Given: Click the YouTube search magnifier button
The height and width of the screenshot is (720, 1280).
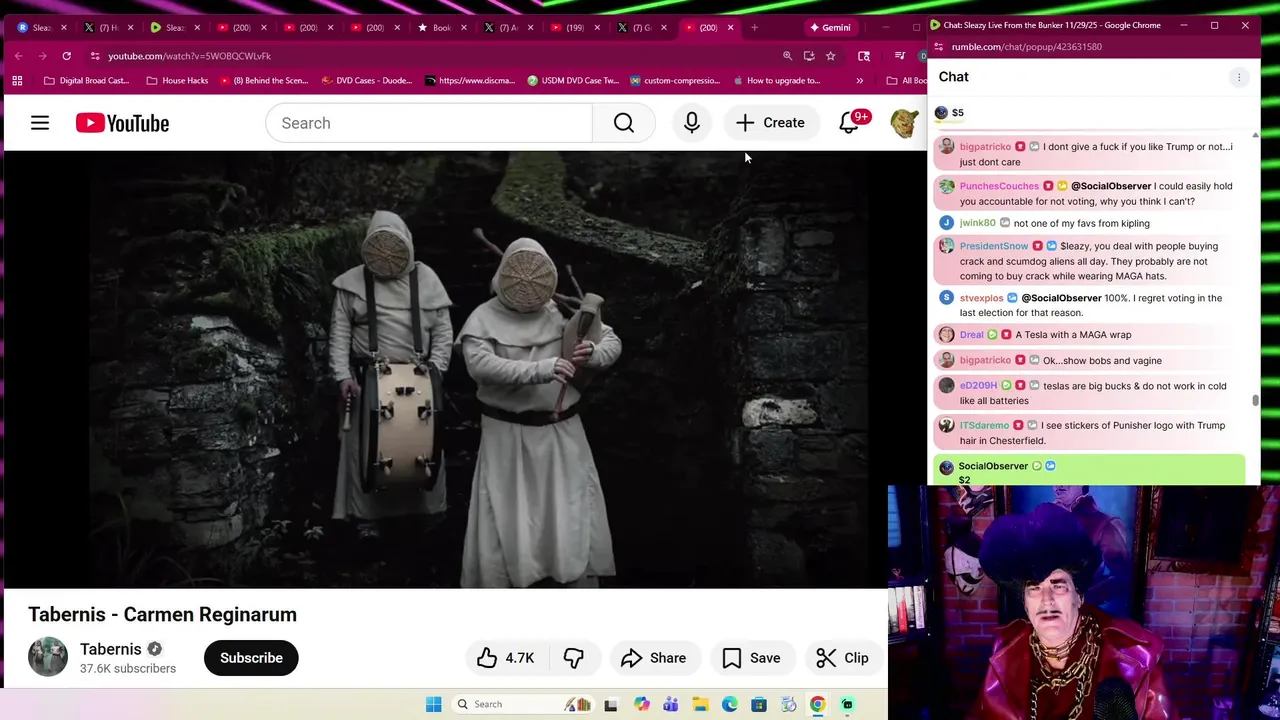Looking at the screenshot, I should [624, 123].
